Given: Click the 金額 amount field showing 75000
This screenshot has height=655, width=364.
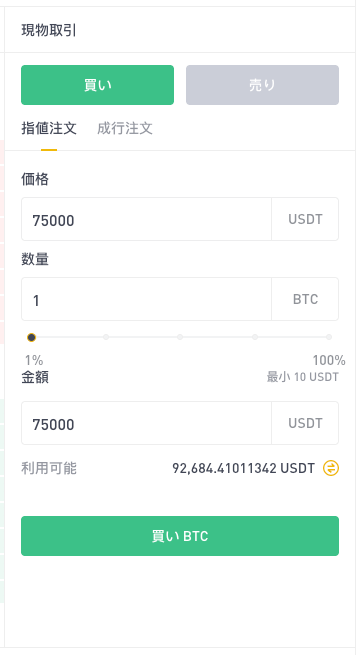Looking at the screenshot, I should point(146,424).
